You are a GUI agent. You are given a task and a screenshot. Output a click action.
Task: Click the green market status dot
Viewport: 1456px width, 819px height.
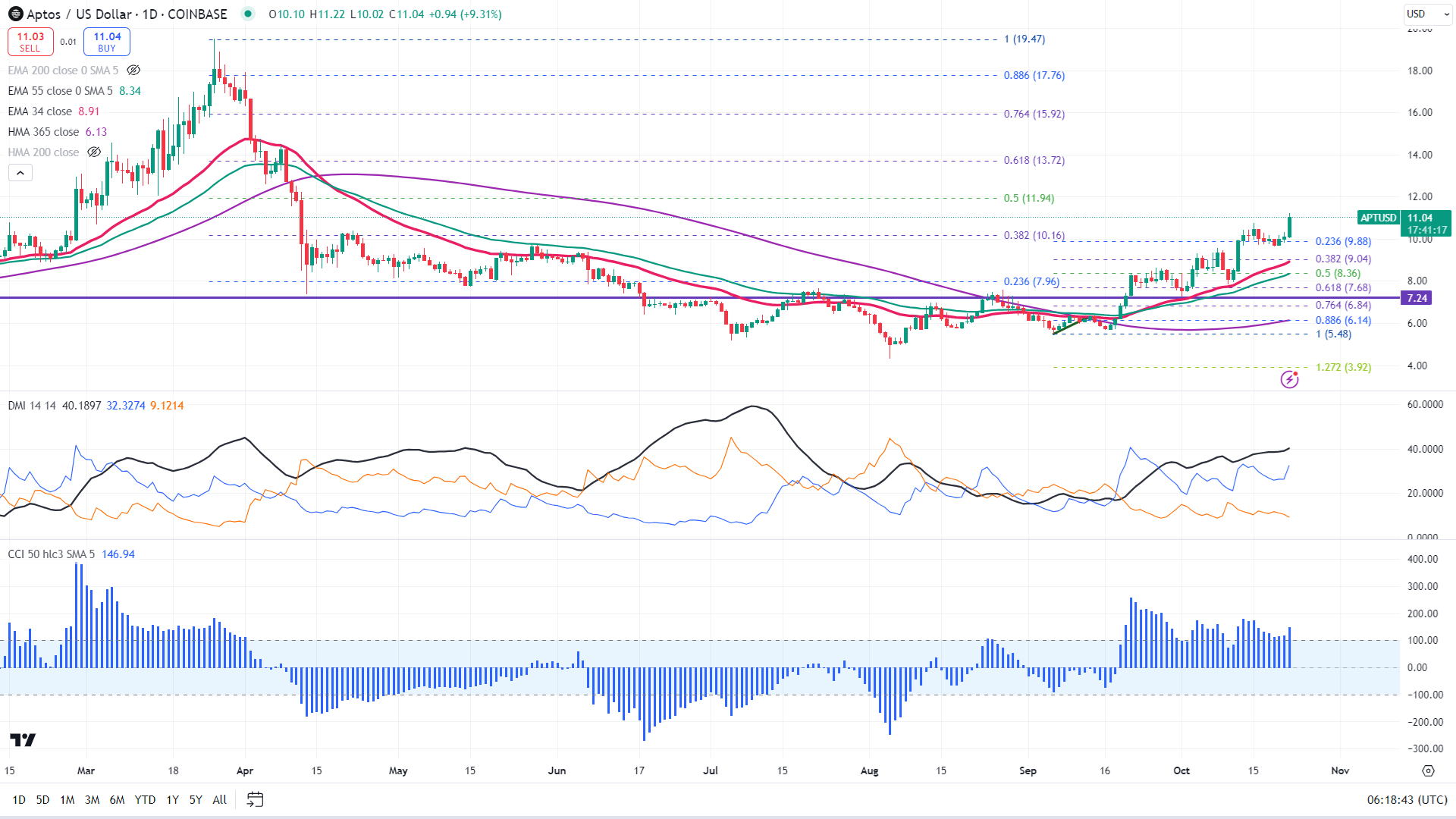(247, 14)
